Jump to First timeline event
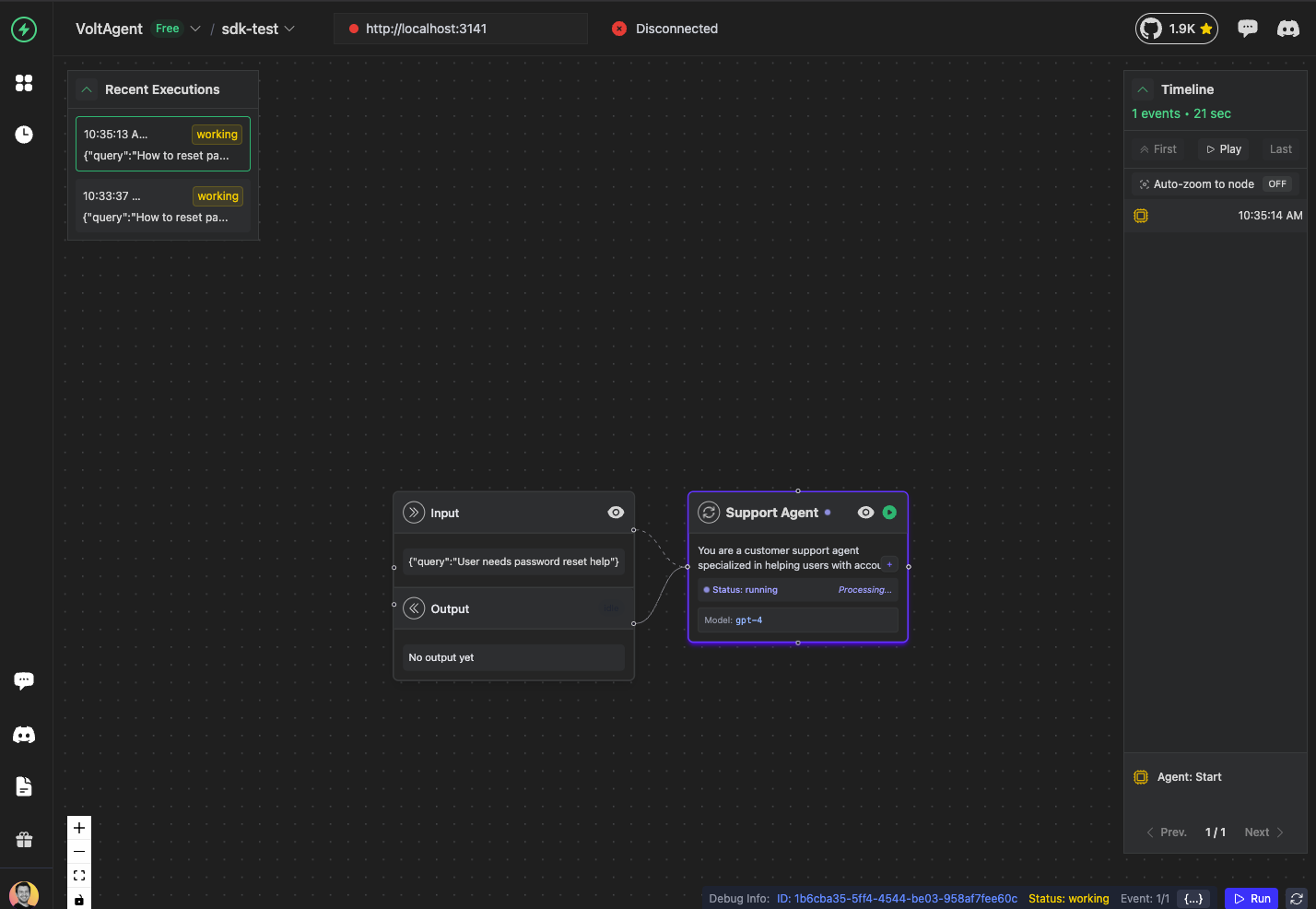This screenshot has height=909, width=1316. click(1158, 149)
